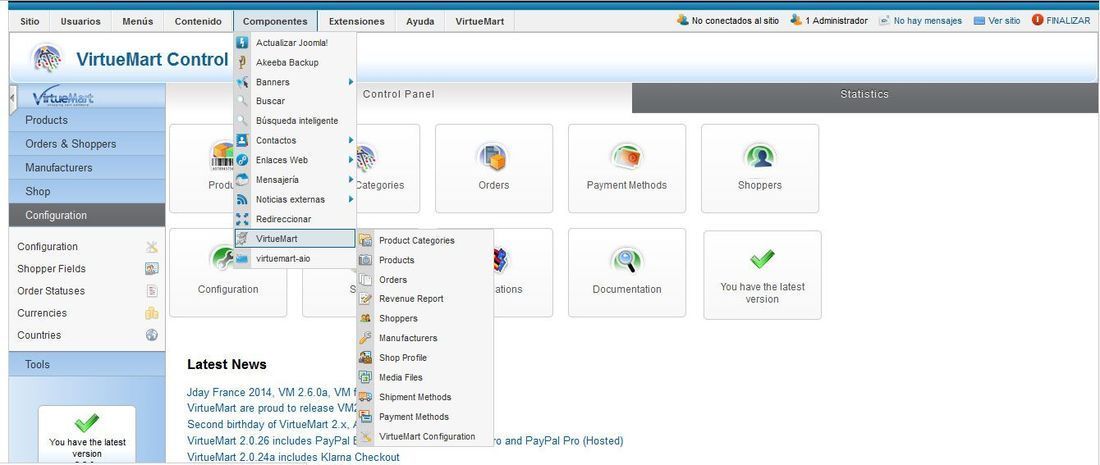Open the Ayuda menu
Viewport: 1100px width, 465px height.
[420, 22]
